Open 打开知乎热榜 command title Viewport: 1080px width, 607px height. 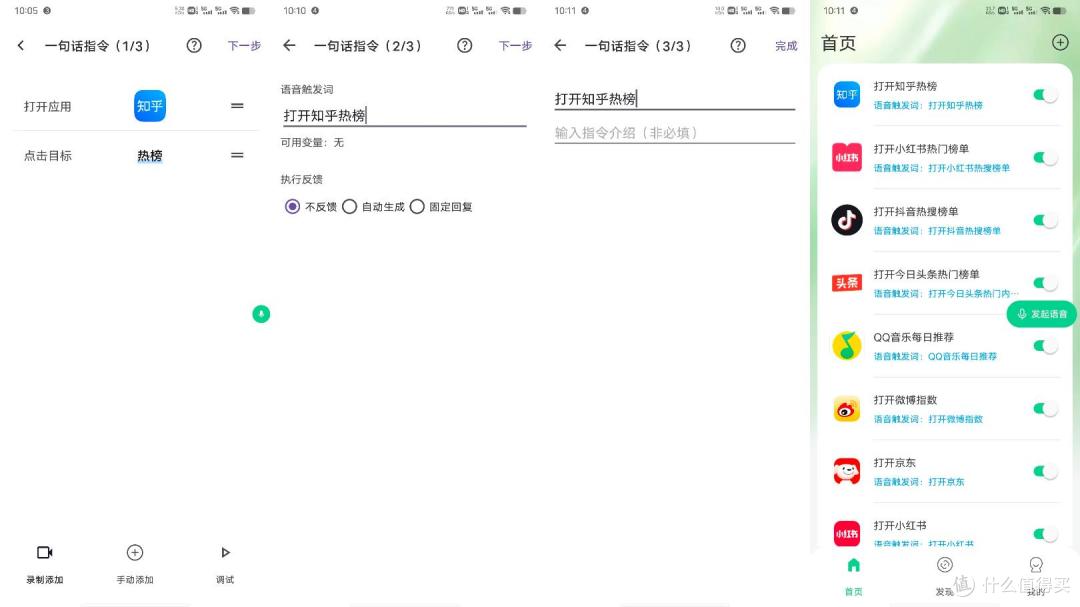point(905,86)
